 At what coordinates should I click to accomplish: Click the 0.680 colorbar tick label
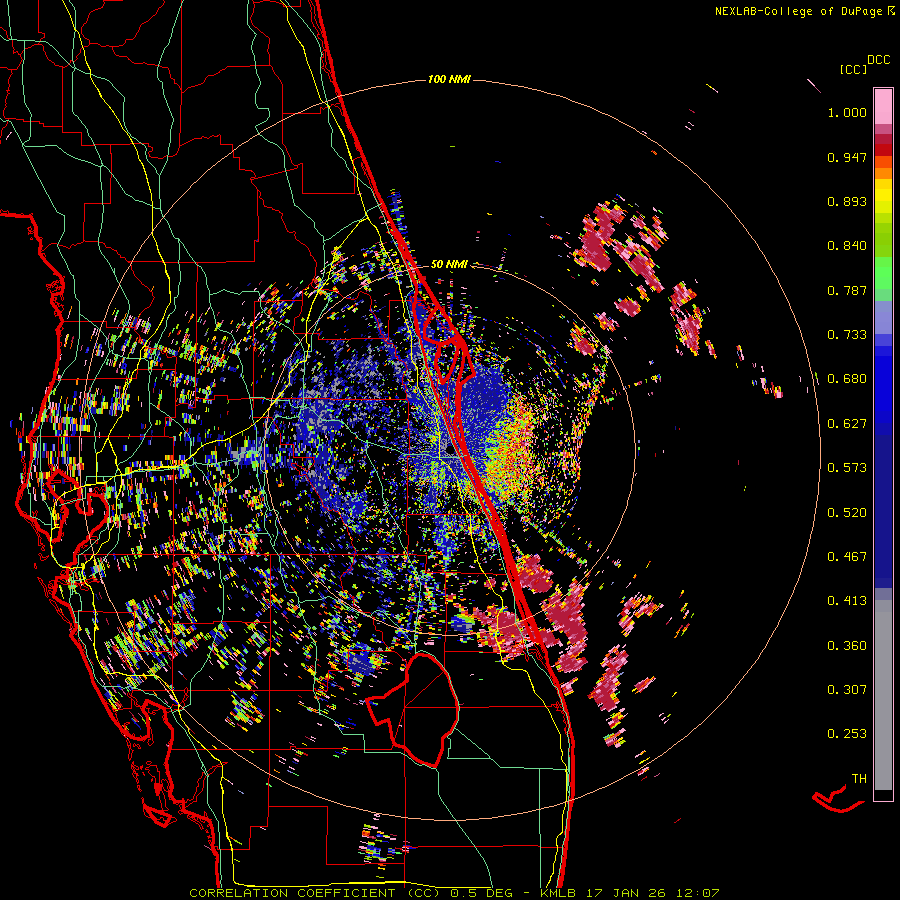[x=847, y=379]
